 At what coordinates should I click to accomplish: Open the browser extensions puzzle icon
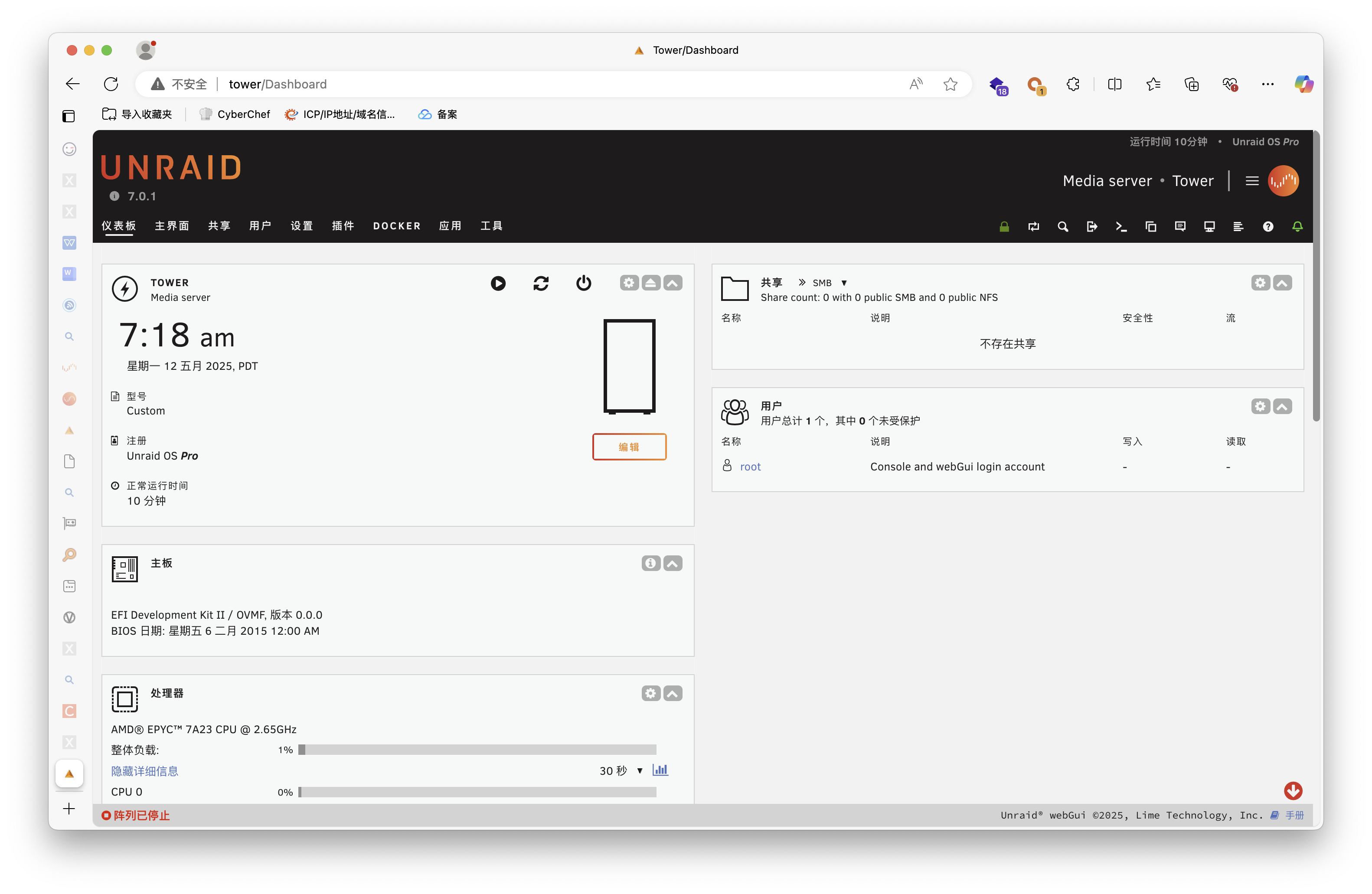[1073, 84]
